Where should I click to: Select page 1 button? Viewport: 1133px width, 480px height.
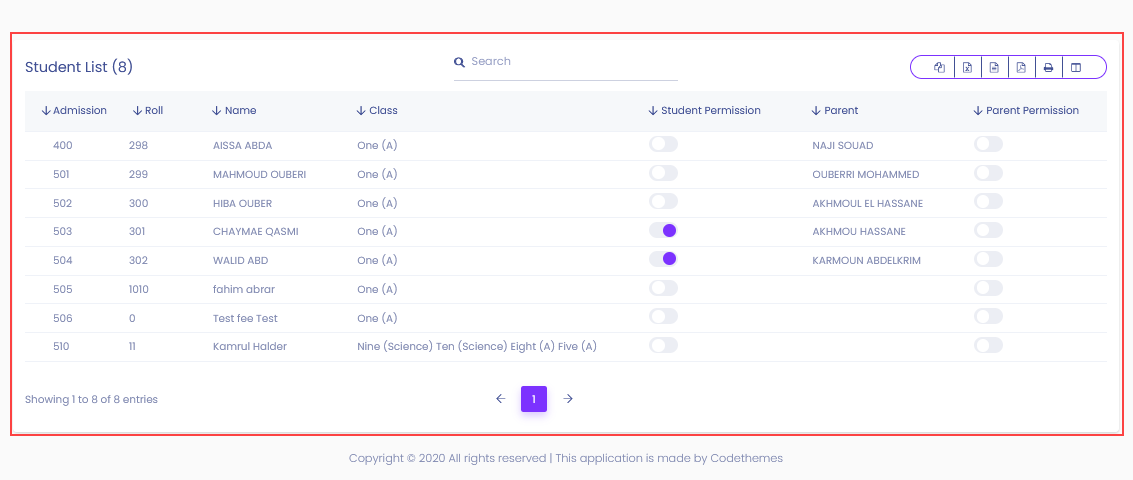pyautogui.click(x=534, y=398)
